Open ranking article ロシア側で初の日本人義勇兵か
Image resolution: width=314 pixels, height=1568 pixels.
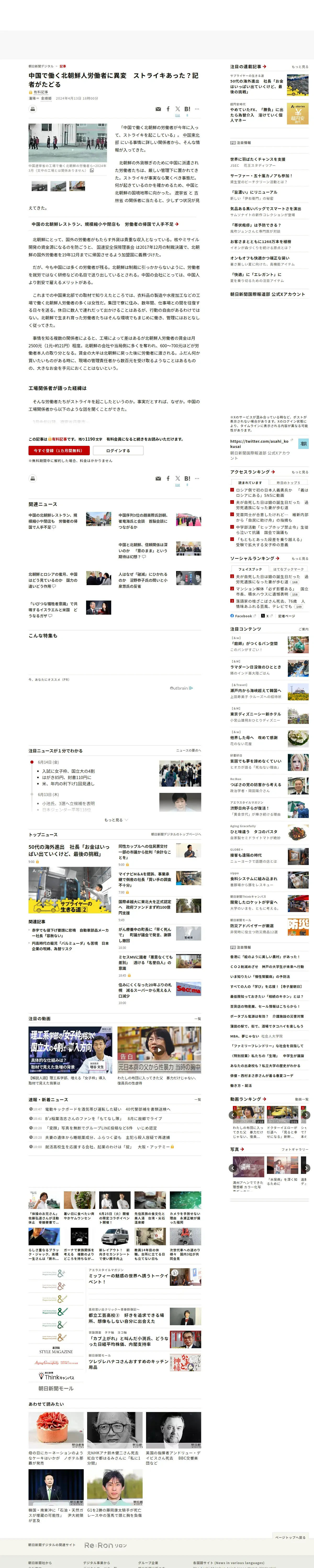pyautogui.click(x=272, y=492)
